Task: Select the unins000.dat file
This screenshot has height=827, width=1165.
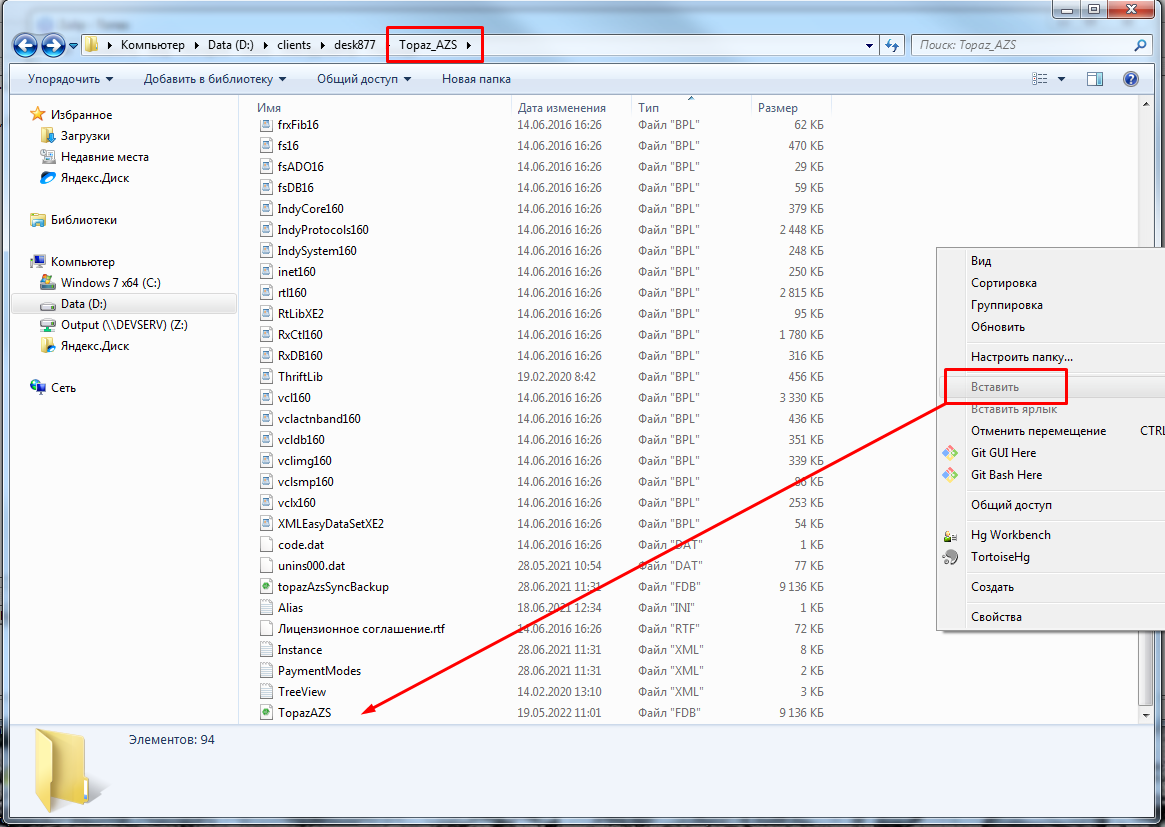Action: pyautogui.click(x=311, y=566)
